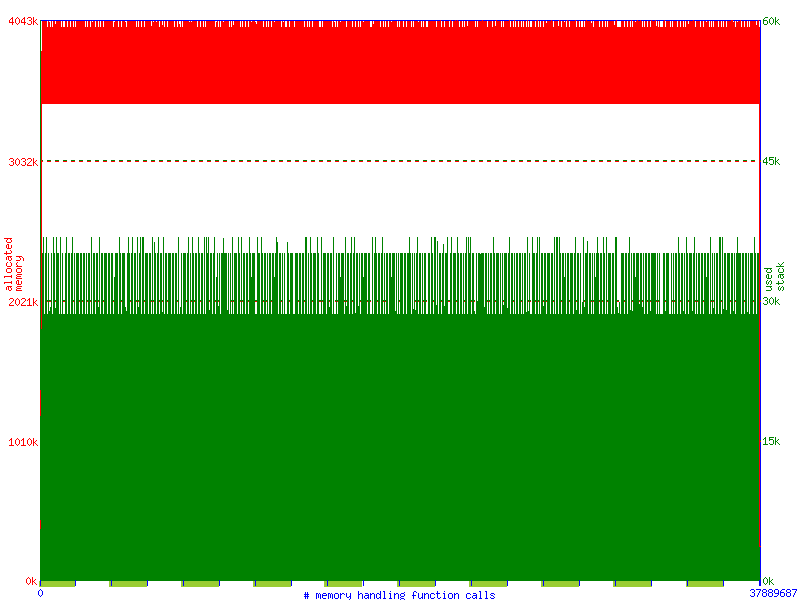Viewport: 800px width, 600px height.
Task: Click the 2021k left axis label
Action: point(22,302)
